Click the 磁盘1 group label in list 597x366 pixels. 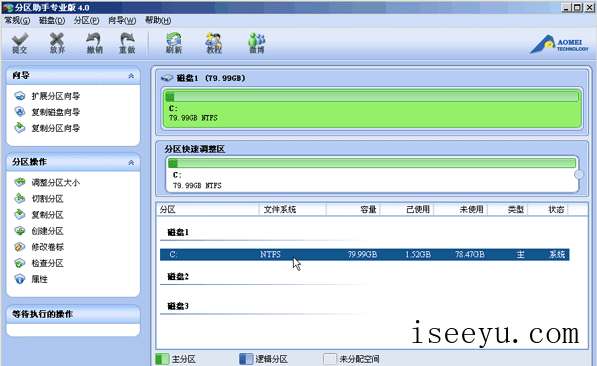[x=178, y=232]
